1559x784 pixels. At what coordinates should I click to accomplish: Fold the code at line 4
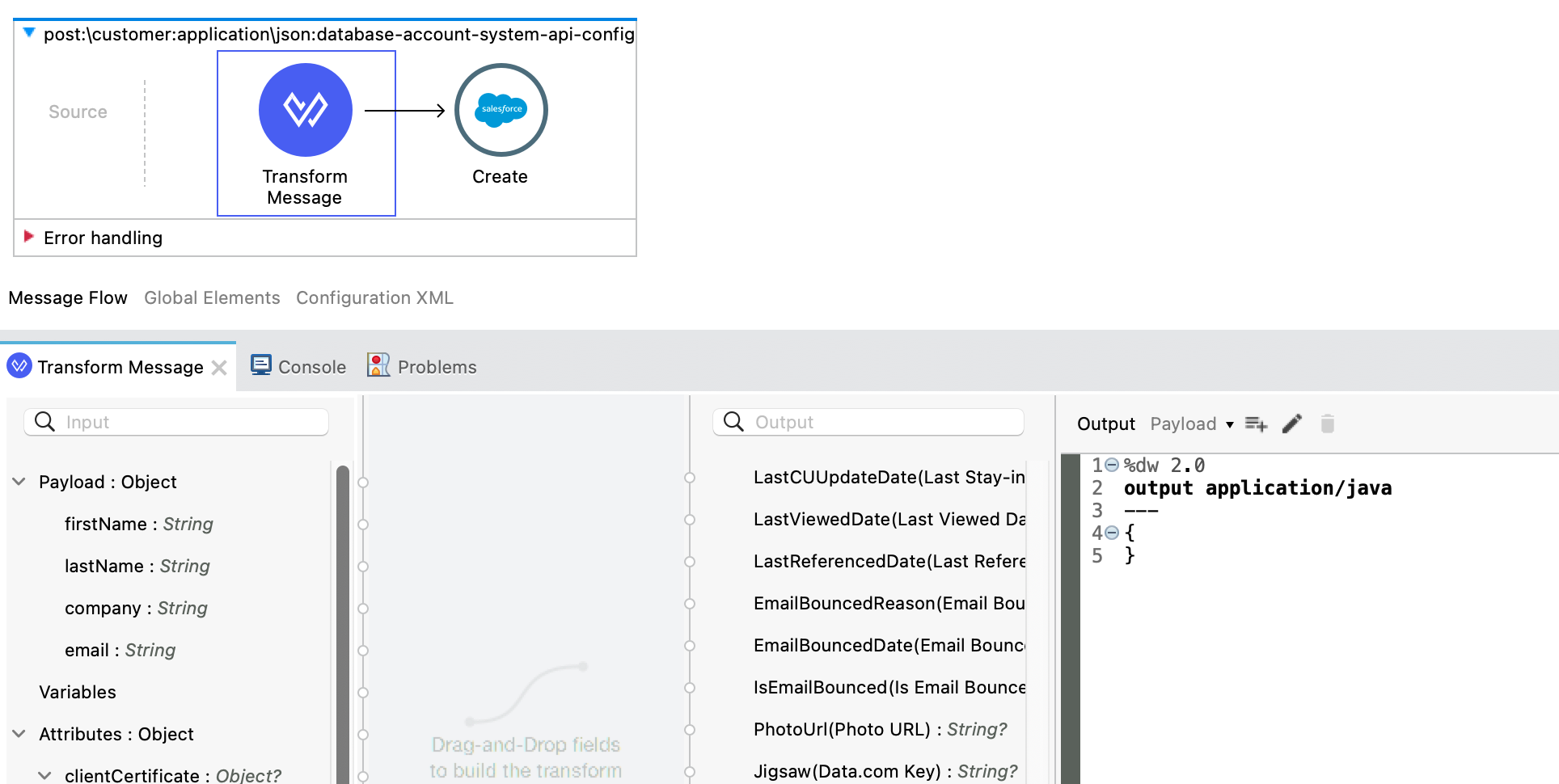pyautogui.click(x=1112, y=533)
